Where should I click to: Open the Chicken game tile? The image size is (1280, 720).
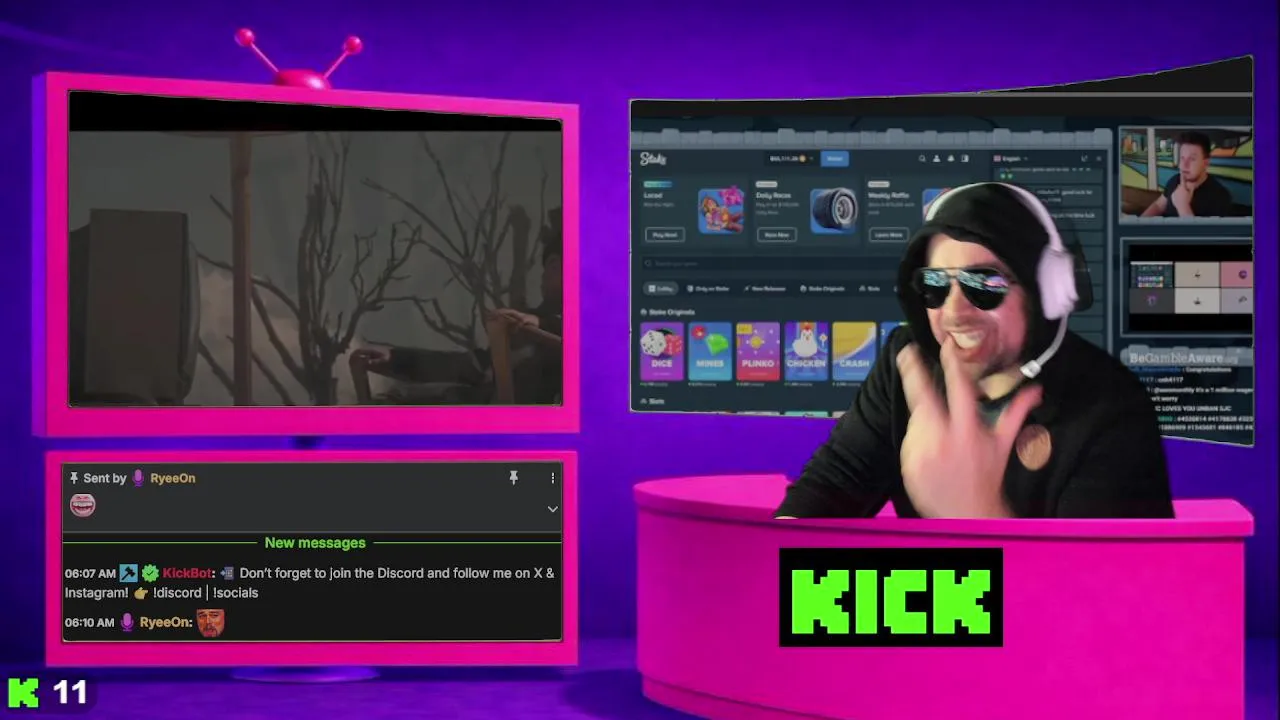click(806, 351)
